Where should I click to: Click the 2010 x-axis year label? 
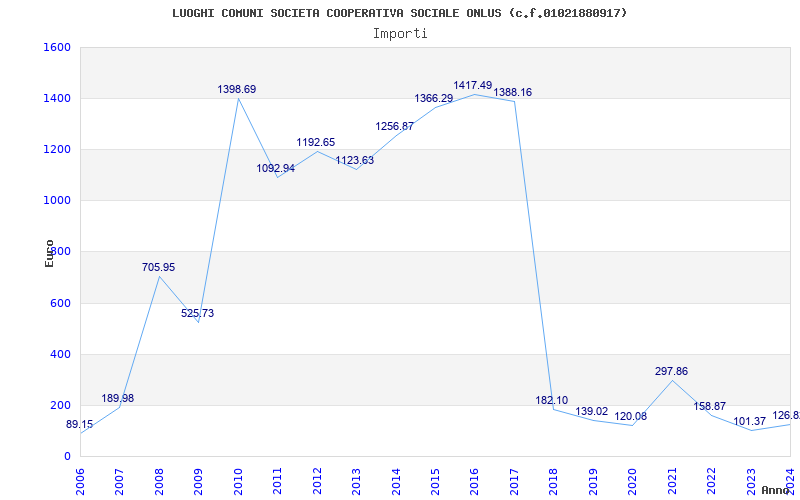238,482
